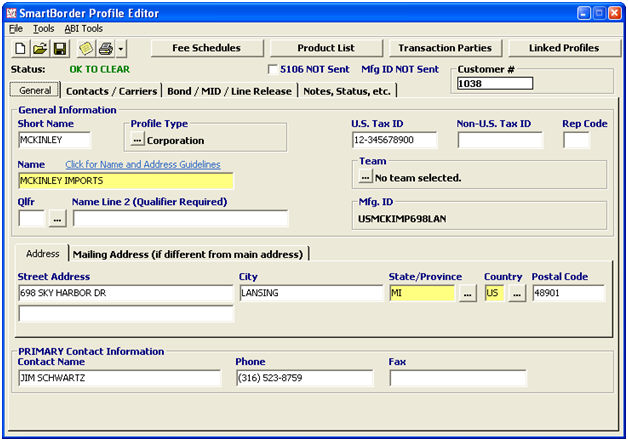
Task: Switch to the Contacts / Carriers tab
Action: click(x=111, y=91)
